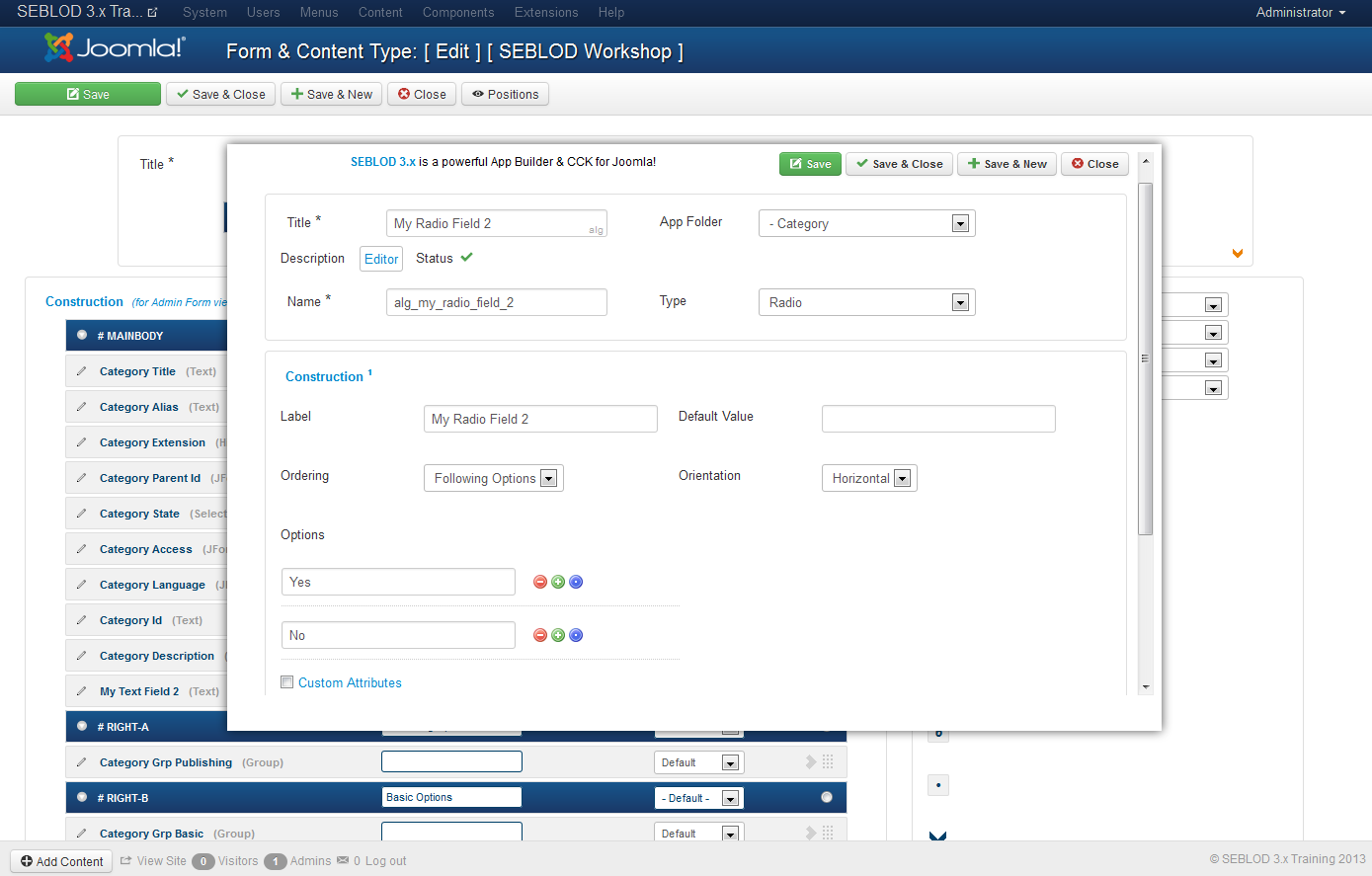The height and width of the screenshot is (876, 1372).
Task: Open the Administrator user menu
Action: [x=1300, y=12]
